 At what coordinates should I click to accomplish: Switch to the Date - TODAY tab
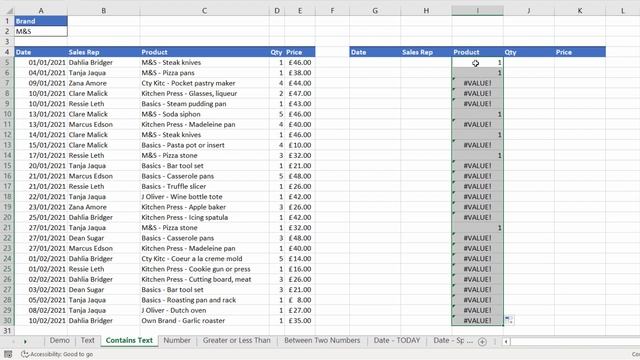(397, 340)
